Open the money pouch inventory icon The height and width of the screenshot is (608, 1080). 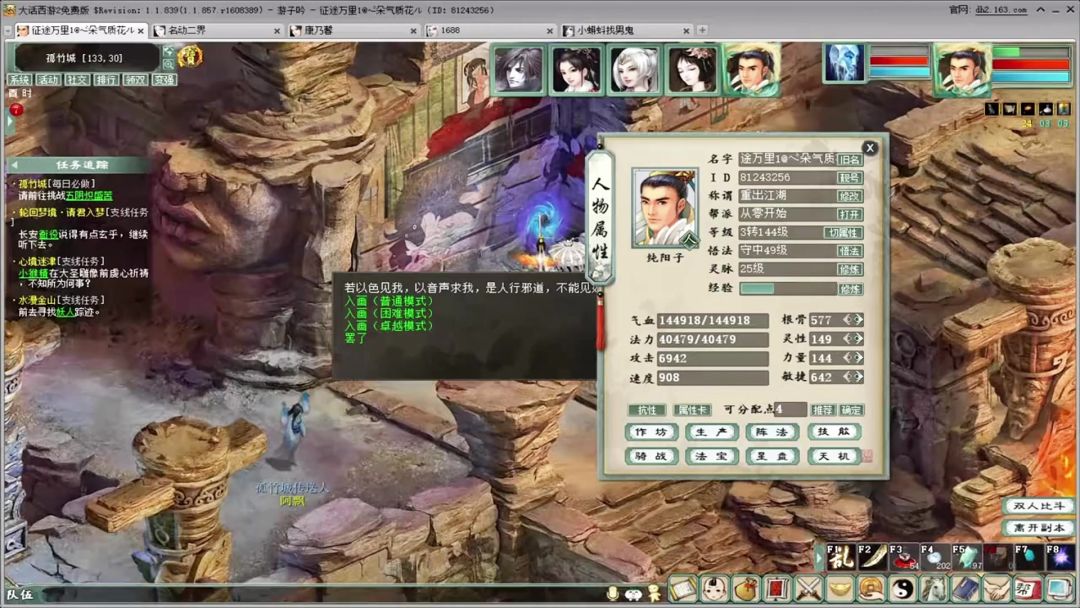click(x=747, y=589)
